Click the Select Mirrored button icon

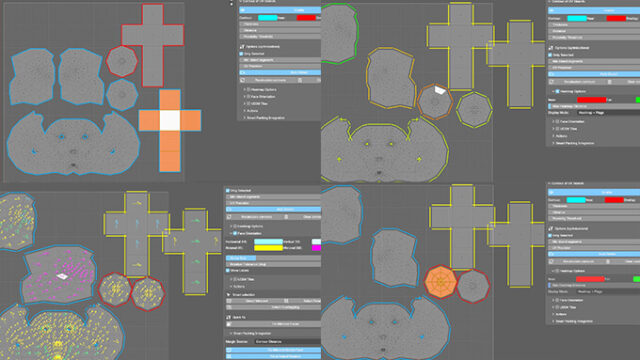pos(229,301)
